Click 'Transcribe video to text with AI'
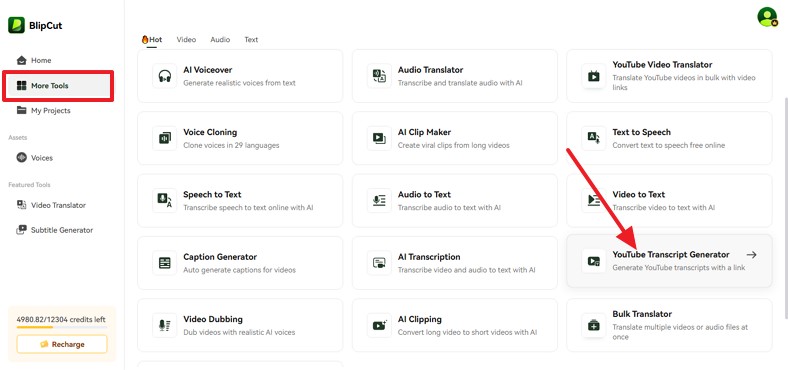This screenshot has height=370, width=788. tap(663, 208)
